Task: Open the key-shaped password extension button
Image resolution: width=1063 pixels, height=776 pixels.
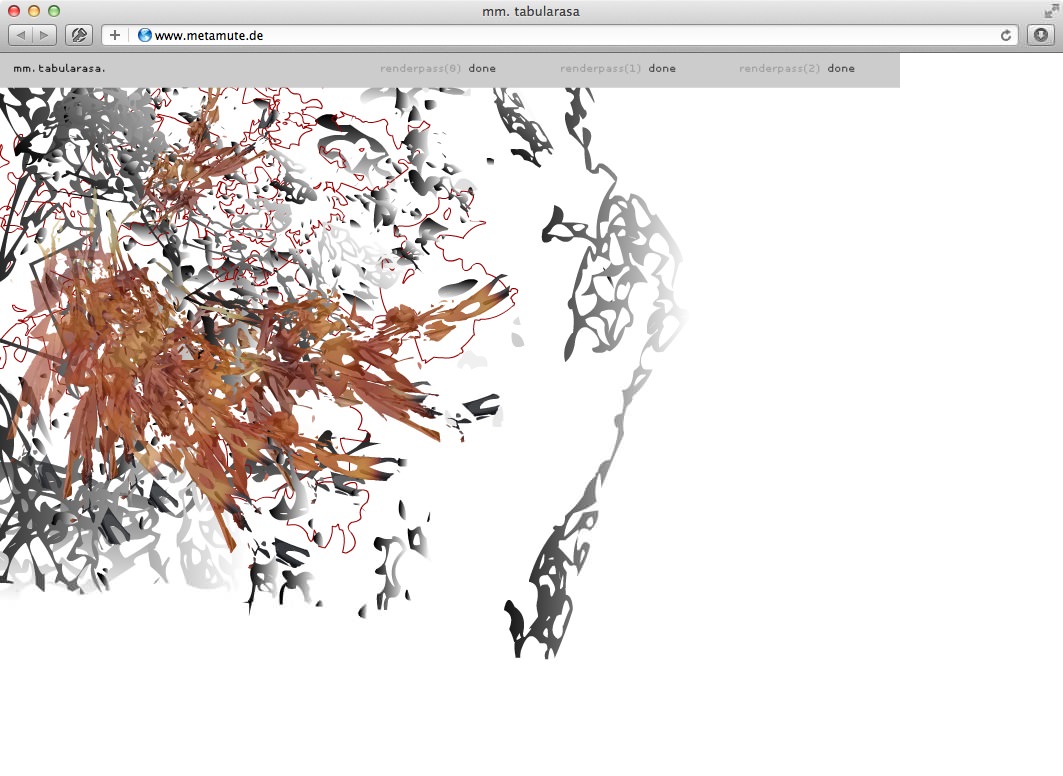Action: (79, 35)
